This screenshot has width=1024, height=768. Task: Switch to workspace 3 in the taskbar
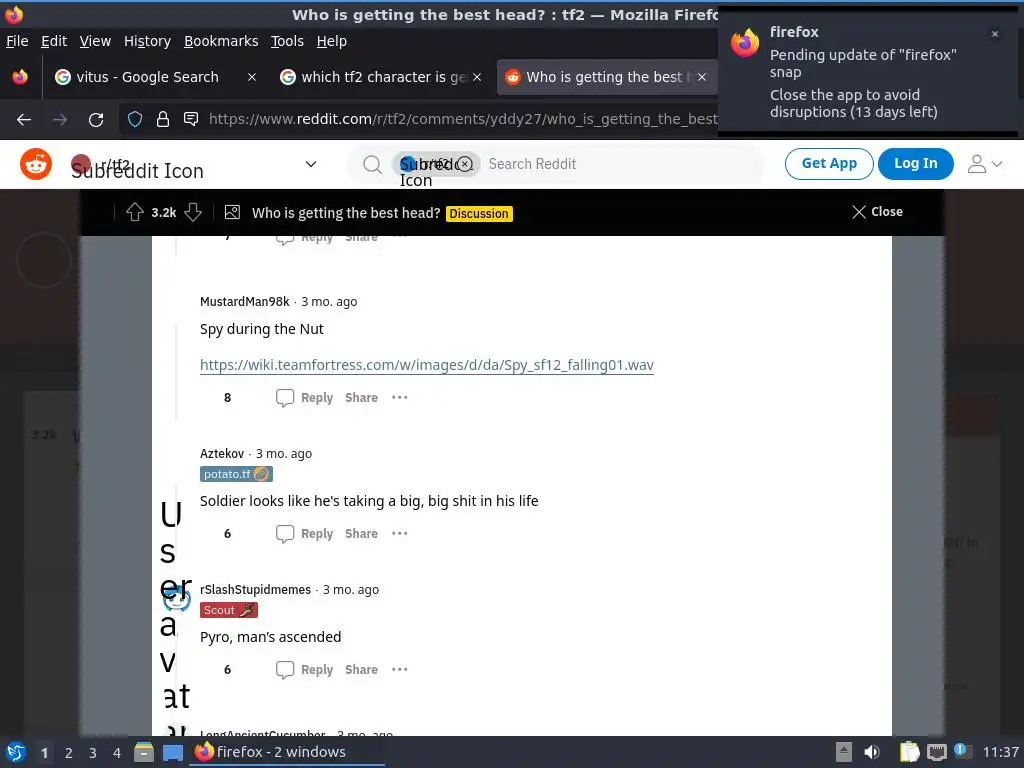tap(93, 753)
